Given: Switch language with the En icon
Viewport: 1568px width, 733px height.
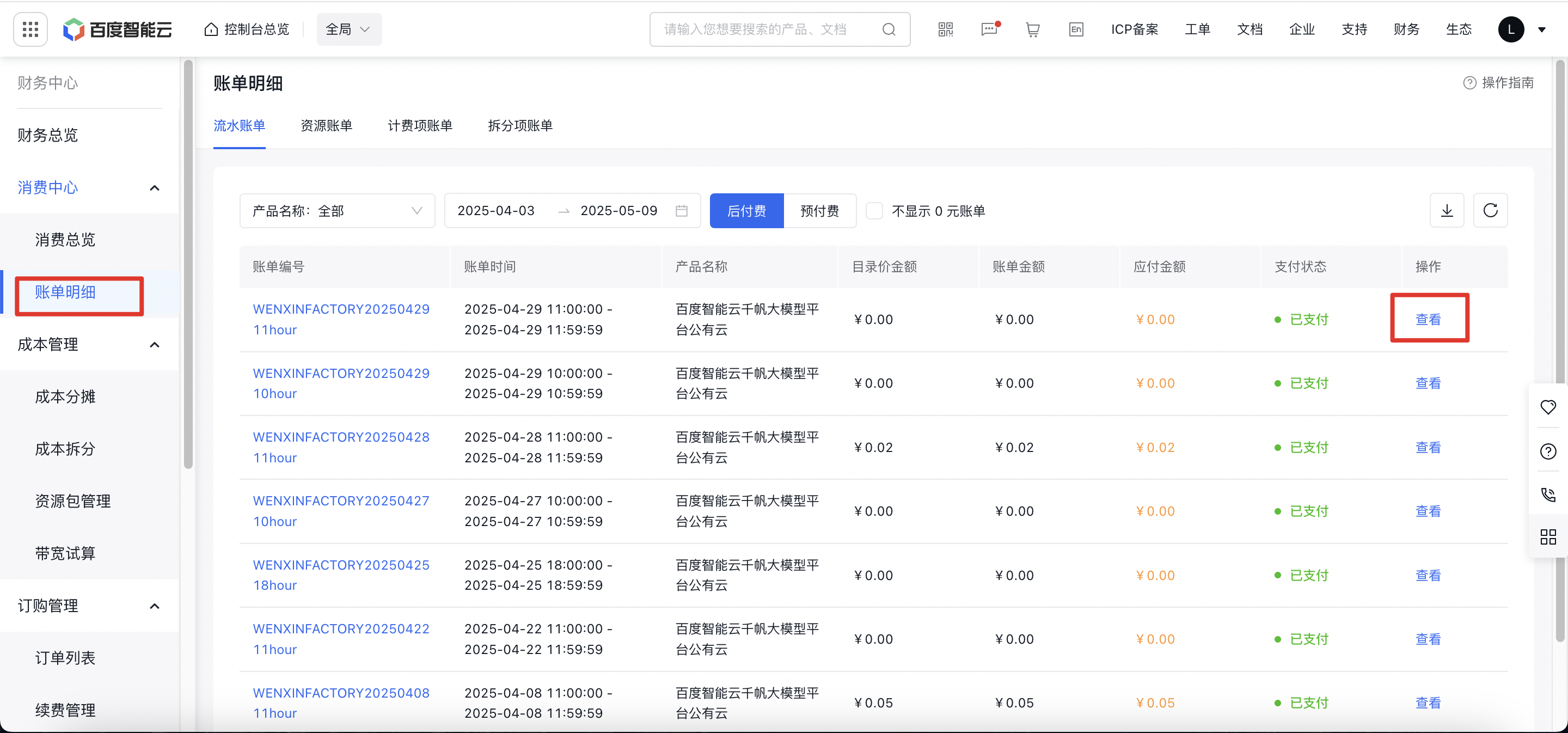Looking at the screenshot, I should point(1076,29).
